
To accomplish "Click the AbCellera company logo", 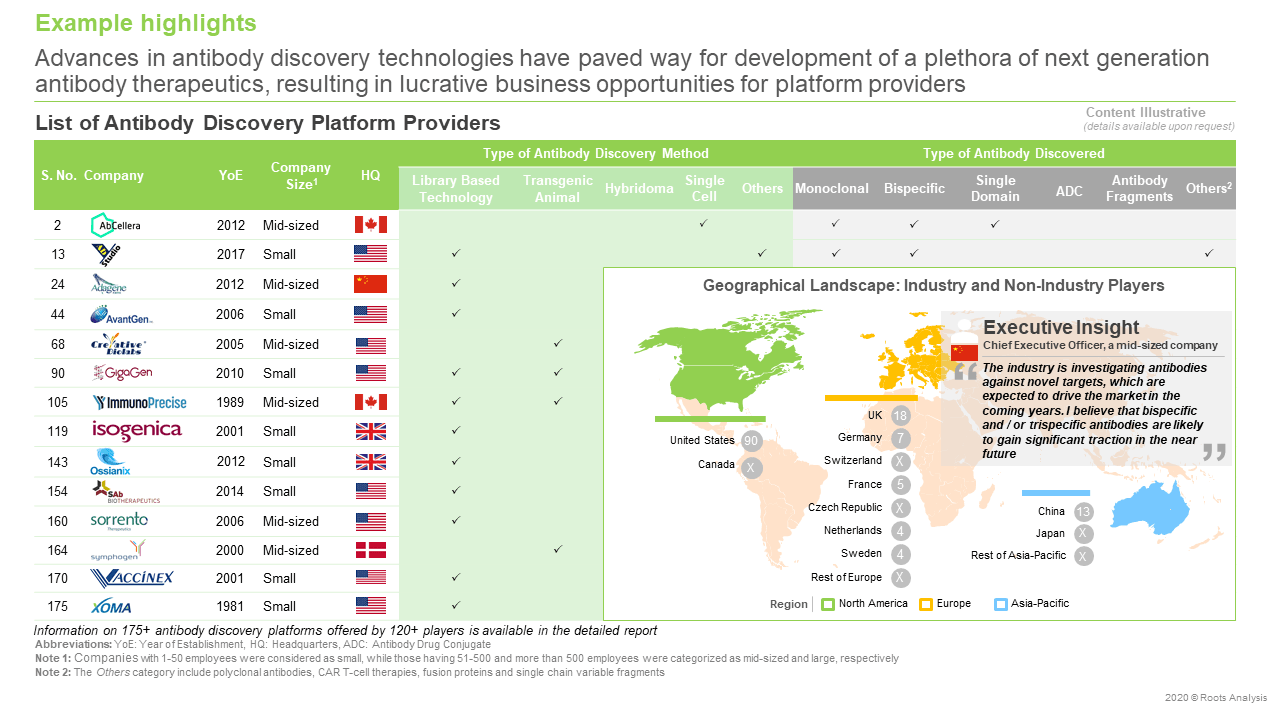I will coord(116,225).
